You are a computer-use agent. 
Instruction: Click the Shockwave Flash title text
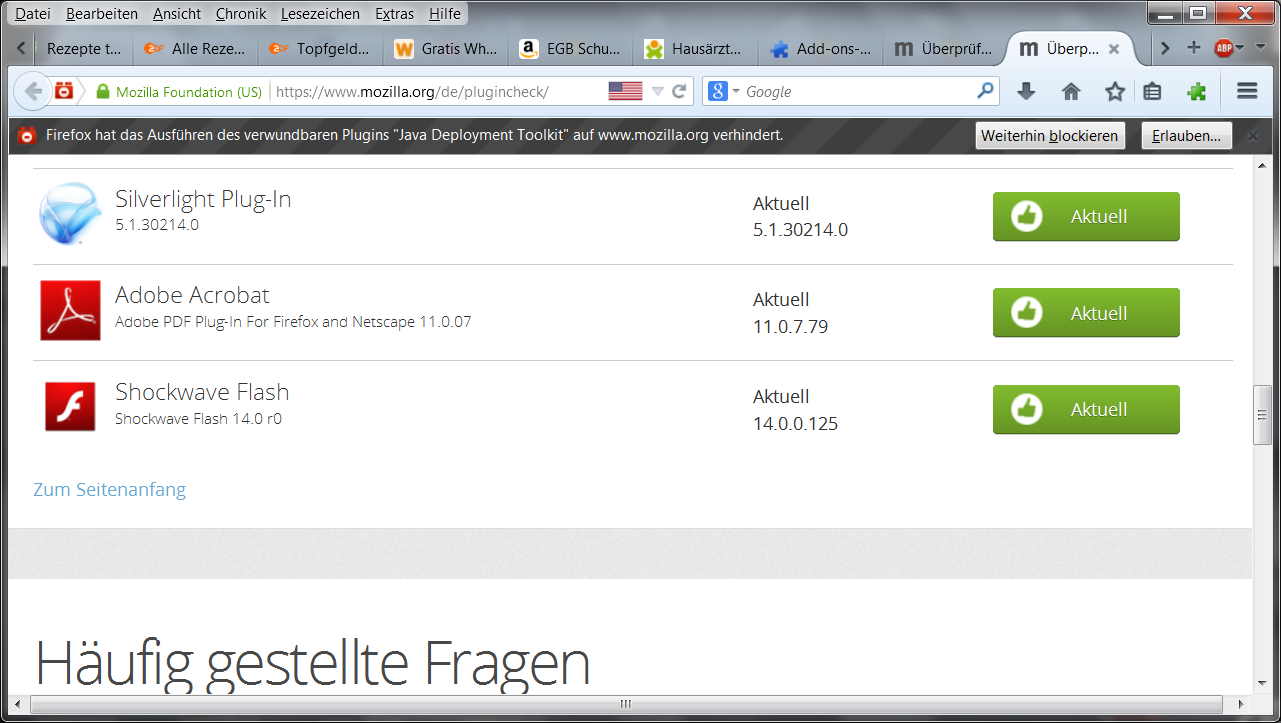click(x=202, y=392)
